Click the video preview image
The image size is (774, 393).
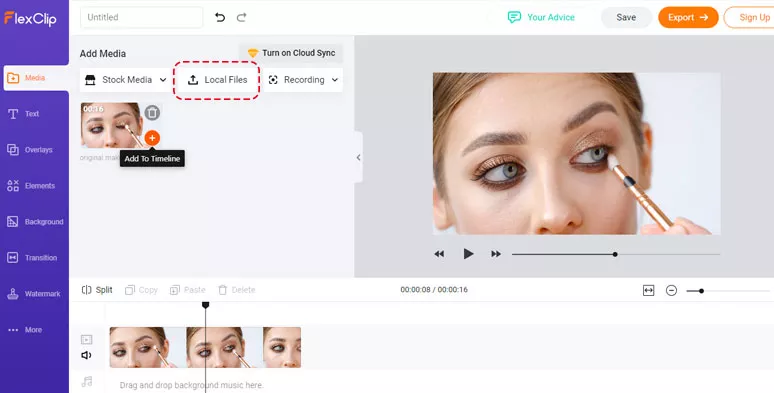pos(576,154)
